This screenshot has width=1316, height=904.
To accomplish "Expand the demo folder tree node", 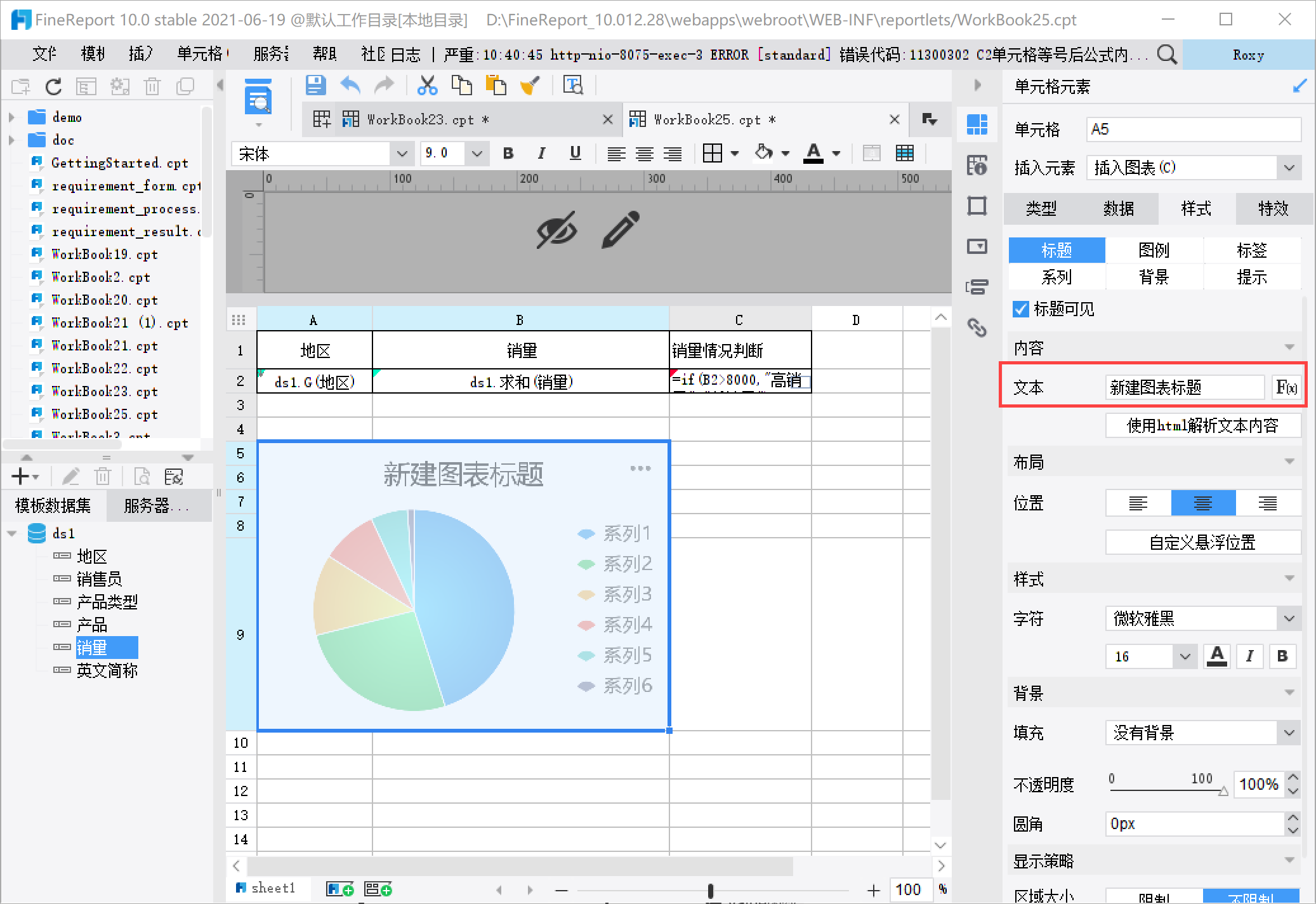I will (x=11, y=117).
